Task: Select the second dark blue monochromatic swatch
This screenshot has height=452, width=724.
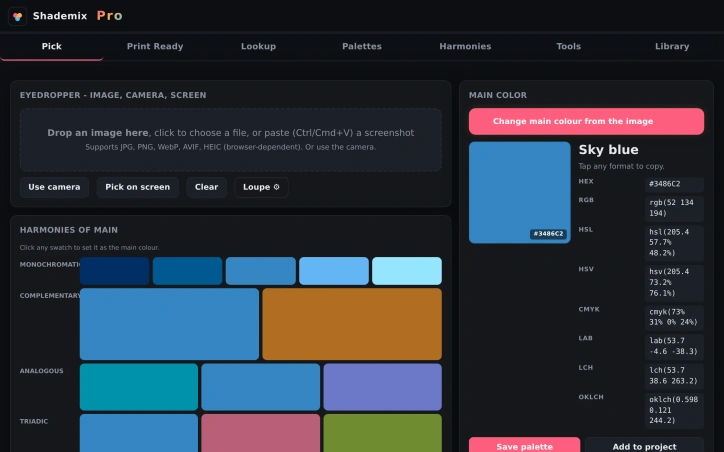Action: pyautogui.click(x=187, y=271)
